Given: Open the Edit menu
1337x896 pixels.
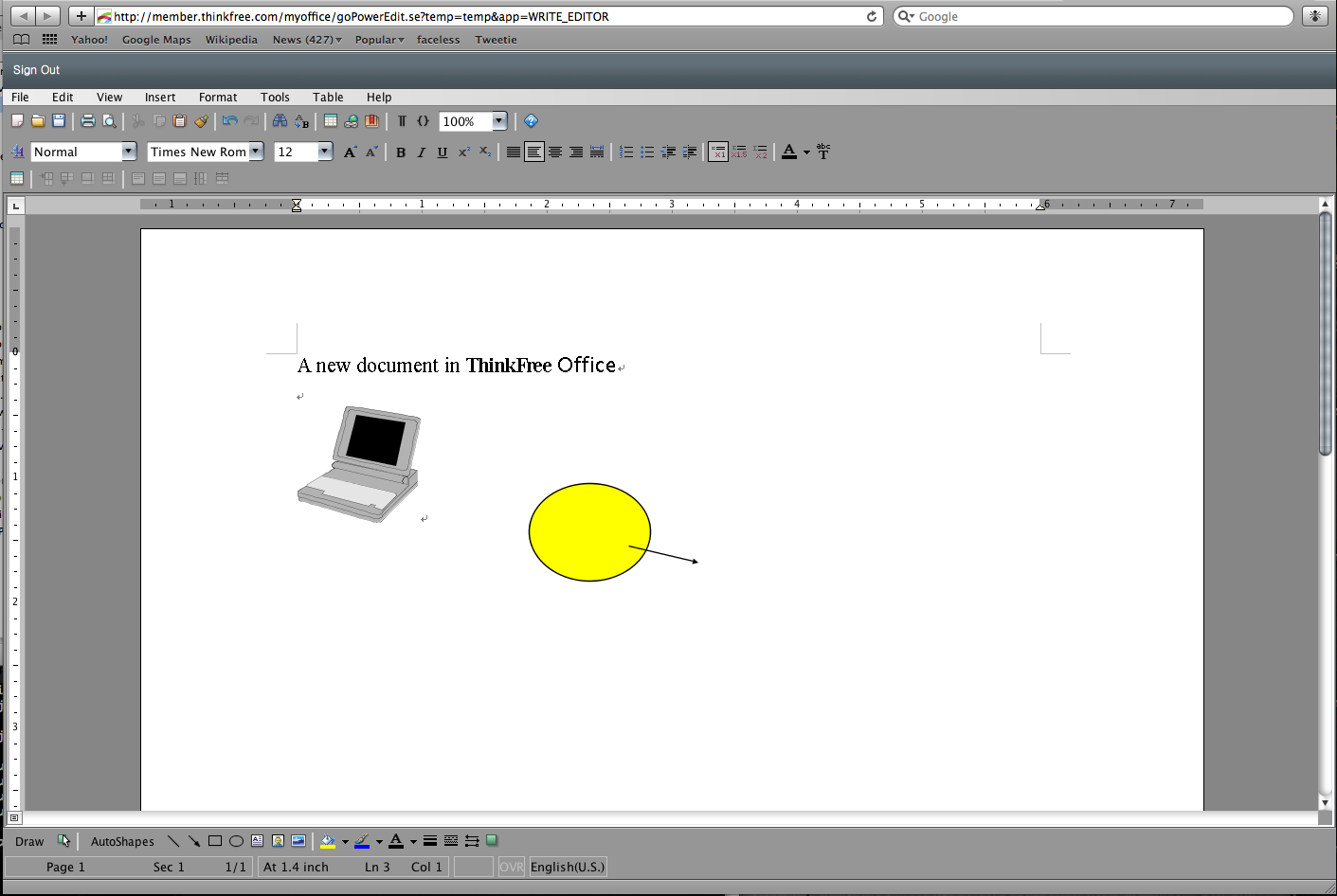Looking at the screenshot, I should pyautogui.click(x=63, y=97).
